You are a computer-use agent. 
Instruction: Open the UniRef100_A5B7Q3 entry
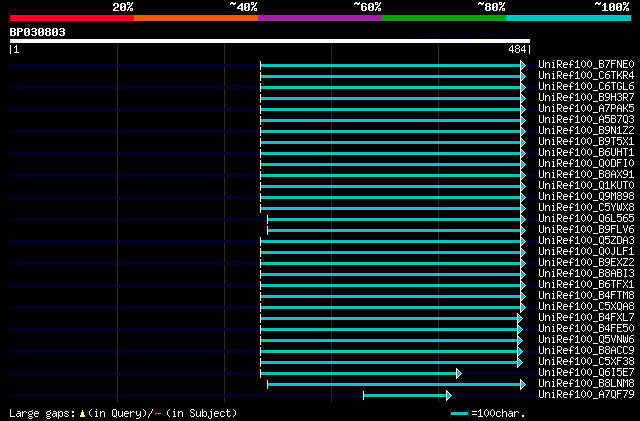(586, 120)
